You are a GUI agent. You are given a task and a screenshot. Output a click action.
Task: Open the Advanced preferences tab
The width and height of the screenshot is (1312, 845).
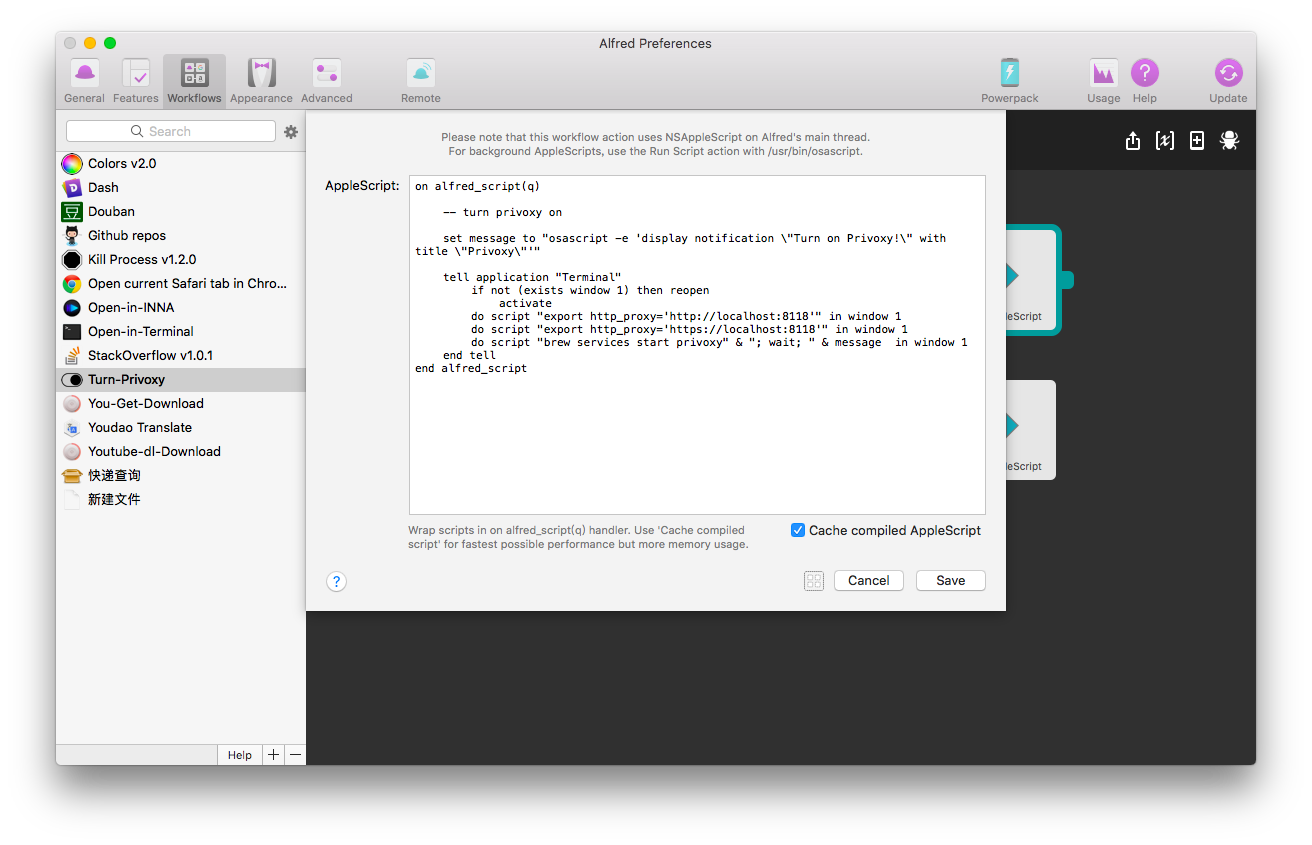[326, 80]
